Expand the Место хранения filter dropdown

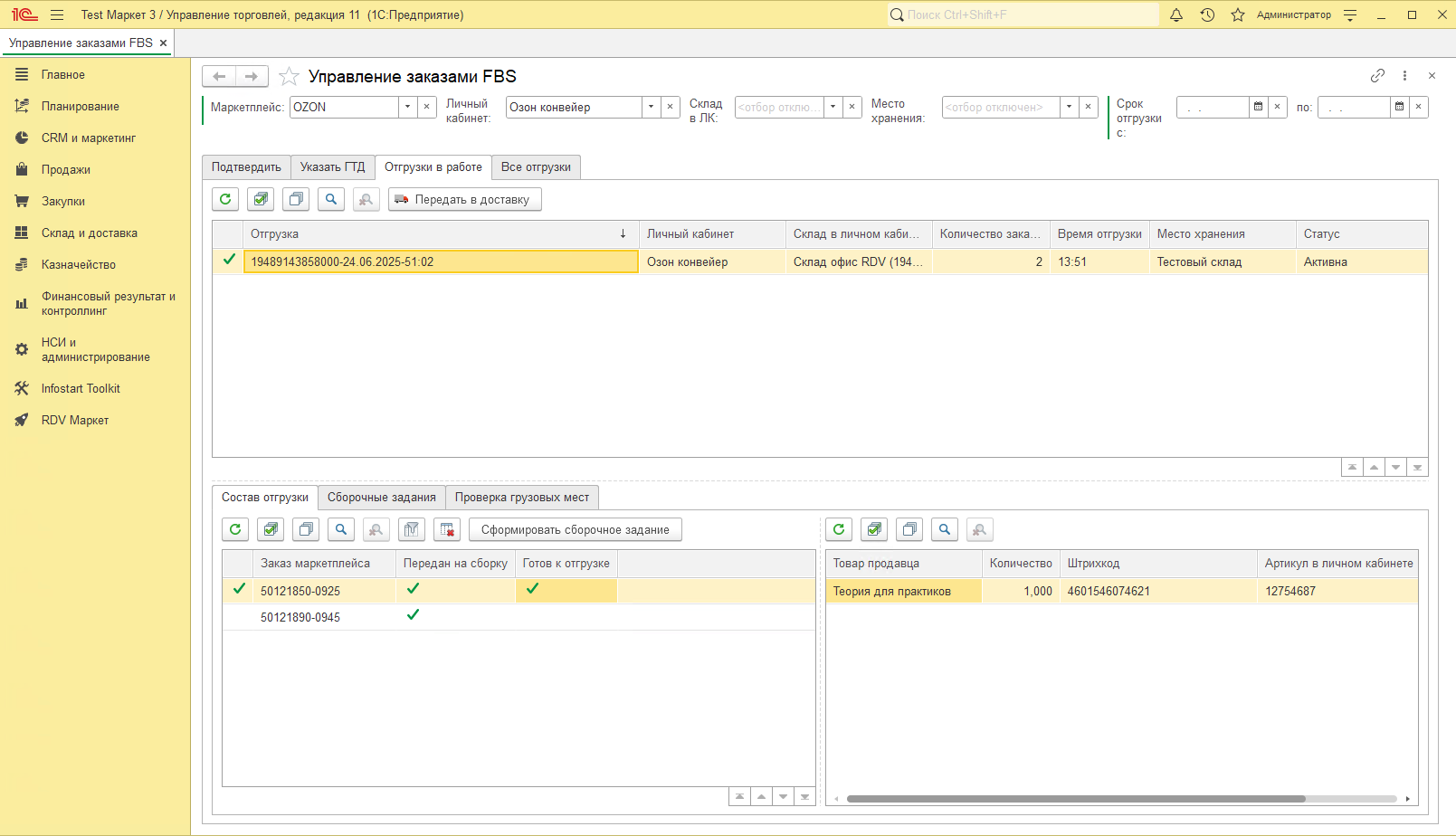pos(1069,107)
